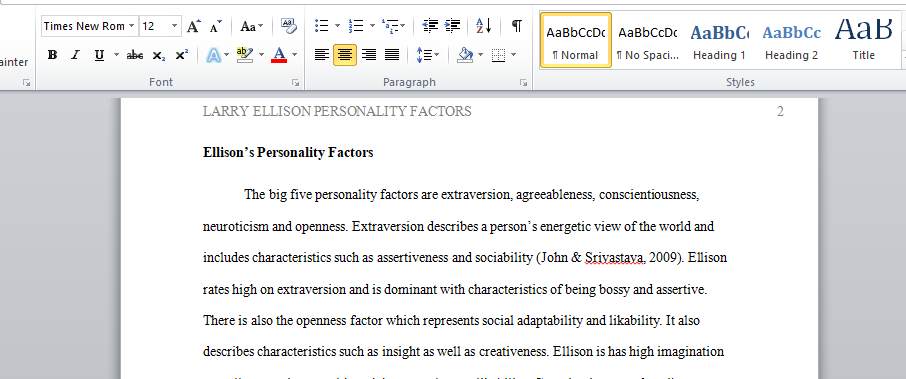Toggle Italic formatting
This screenshot has height=379, width=906.
point(75,55)
